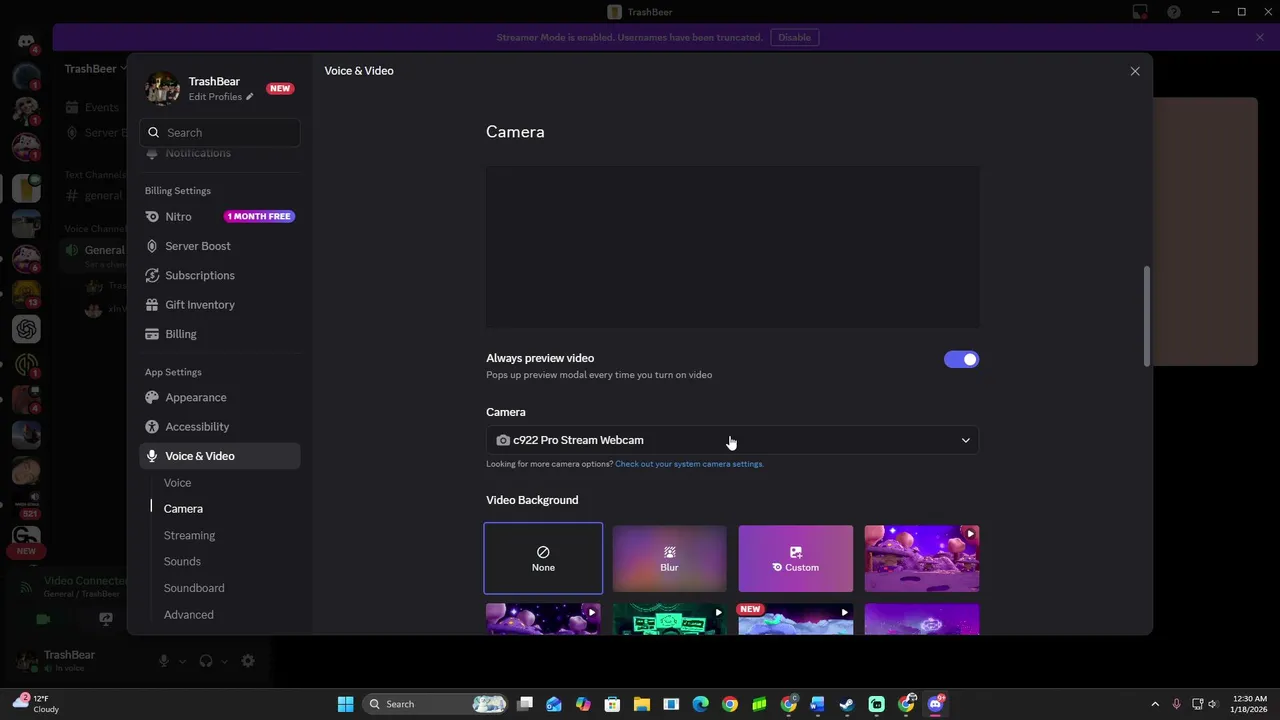Click the taskbar clock showing 12:30 AM

1250,704
